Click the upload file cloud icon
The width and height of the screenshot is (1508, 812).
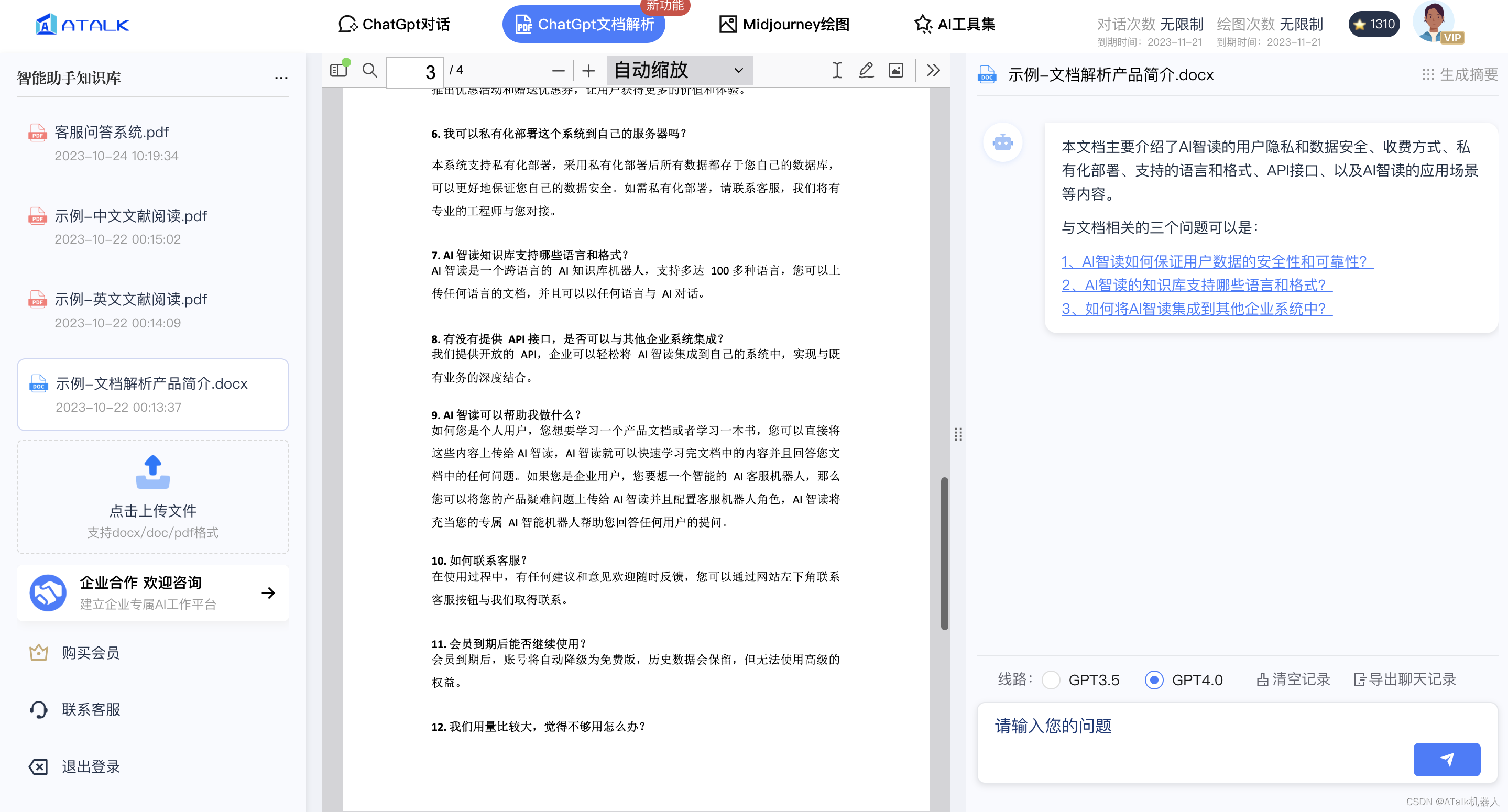[x=153, y=472]
